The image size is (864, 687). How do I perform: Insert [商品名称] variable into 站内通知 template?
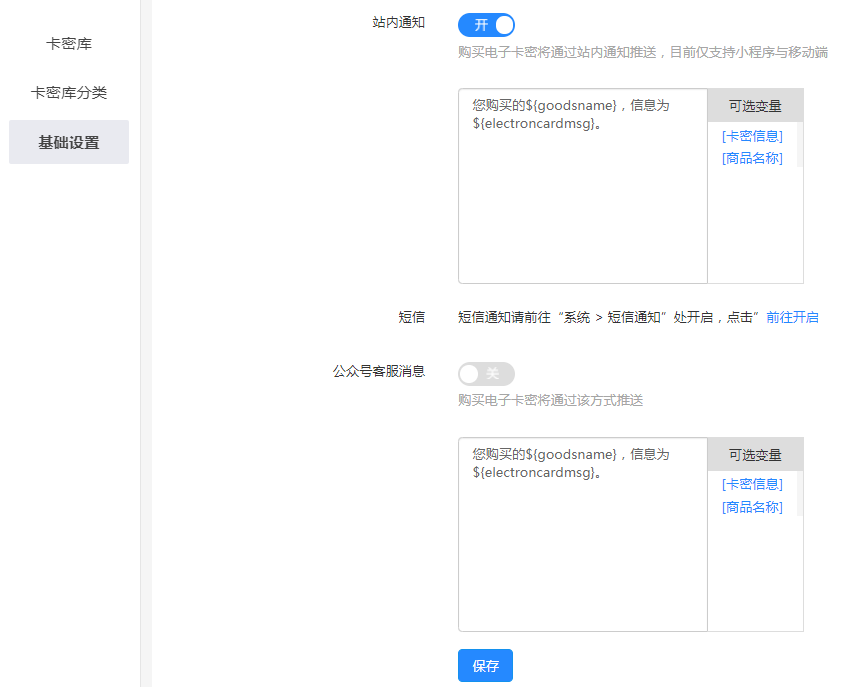[x=752, y=158]
